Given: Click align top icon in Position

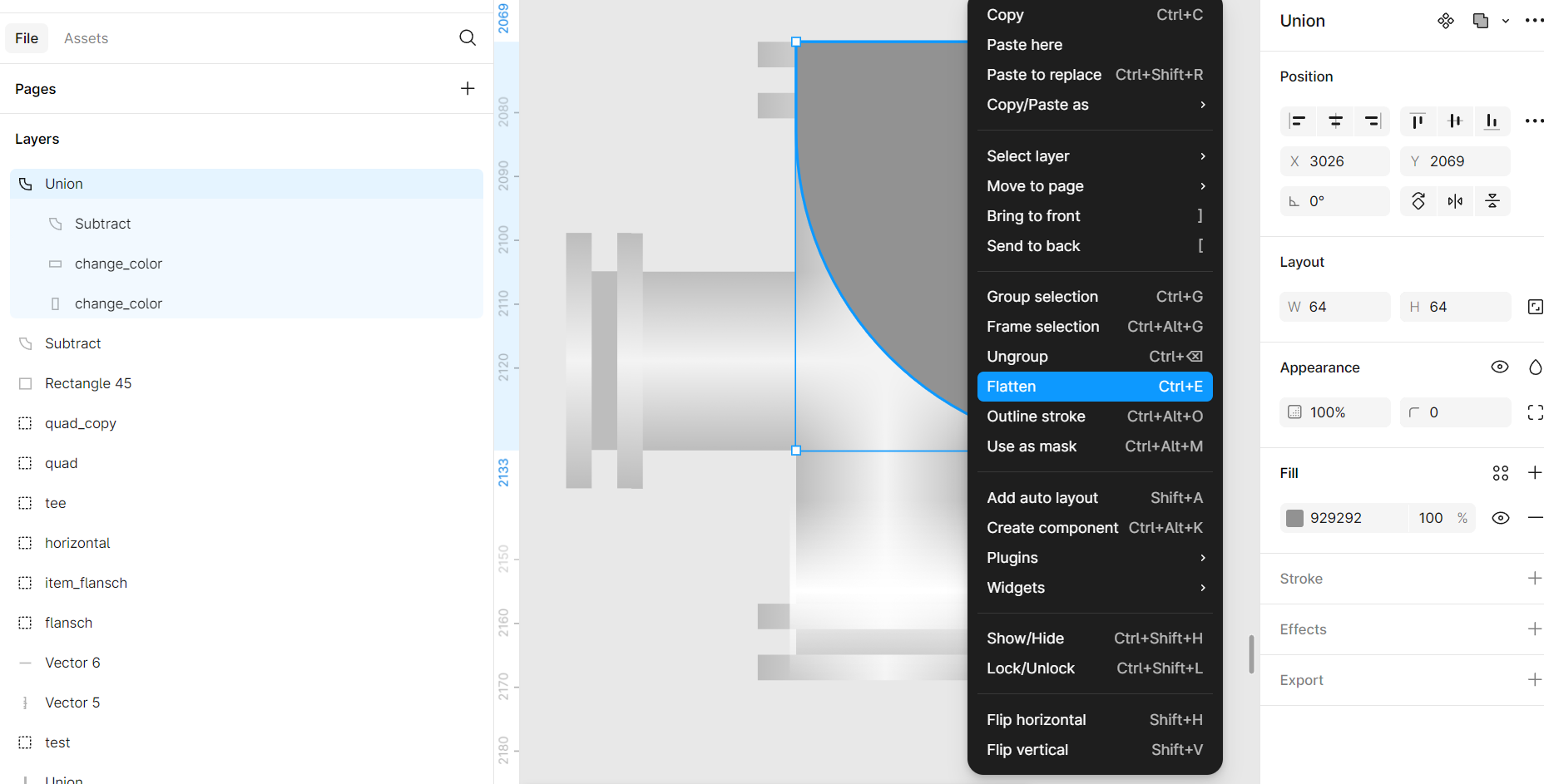Looking at the screenshot, I should click(1418, 121).
